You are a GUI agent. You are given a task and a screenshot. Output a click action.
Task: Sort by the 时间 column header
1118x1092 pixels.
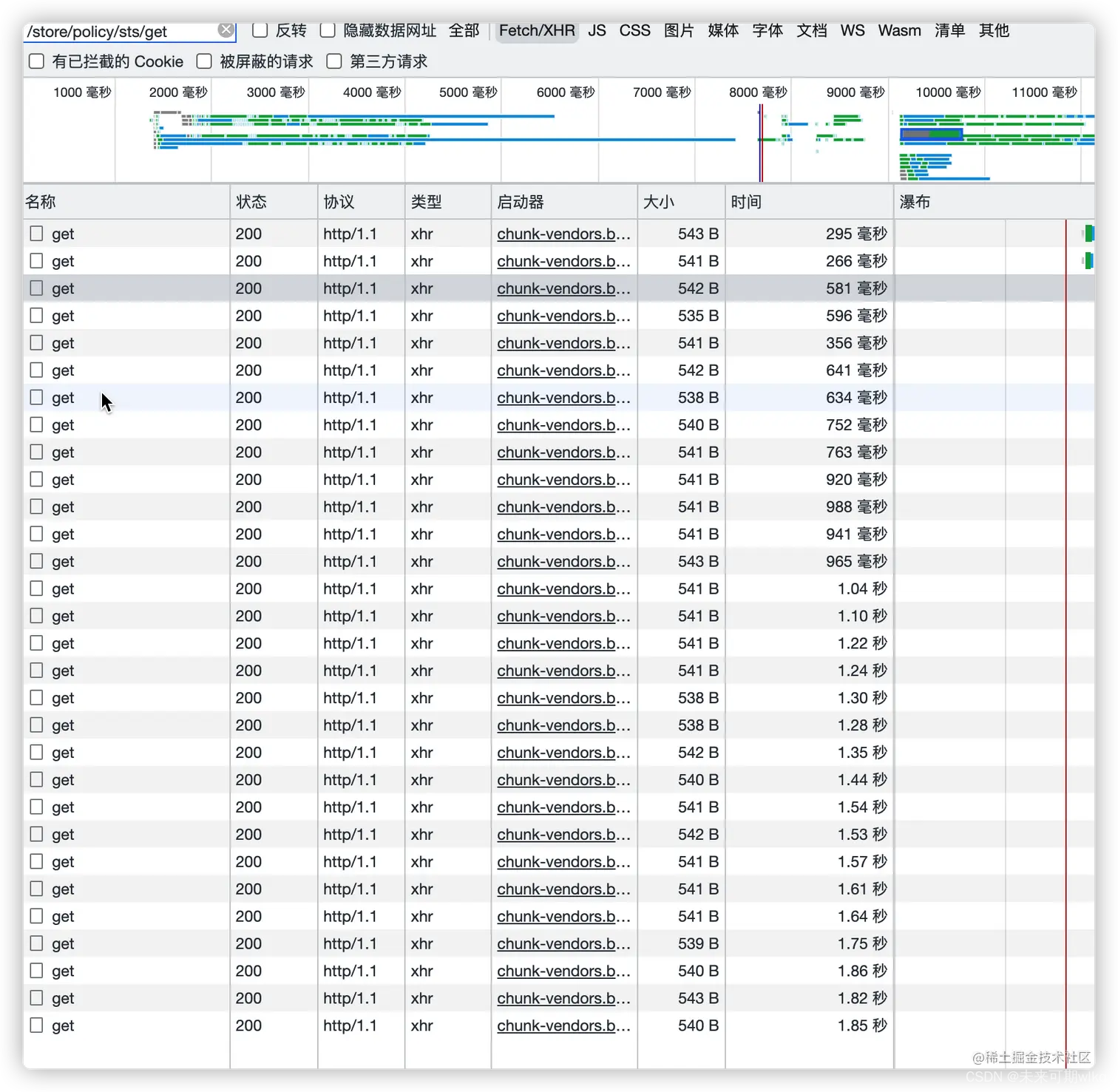pyautogui.click(x=810, y=202)
